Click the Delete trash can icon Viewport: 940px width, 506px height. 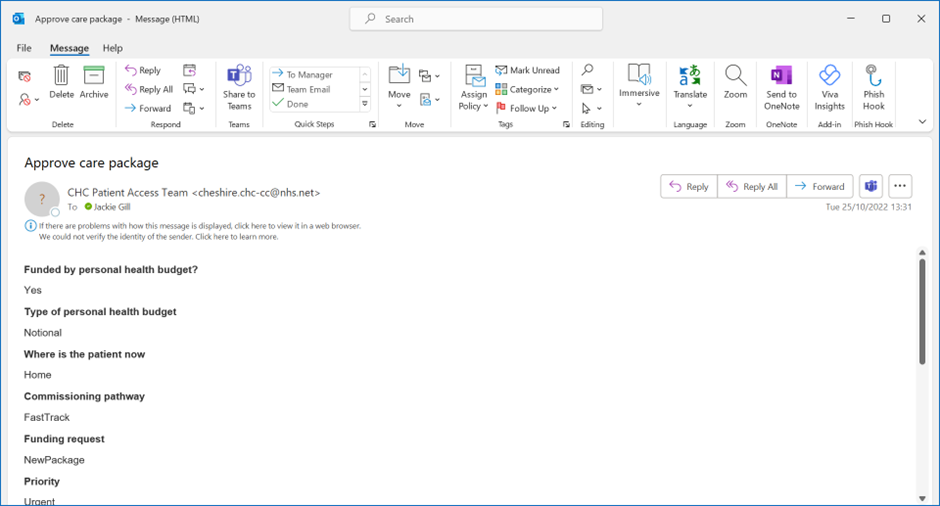click(x=61, y=80)
